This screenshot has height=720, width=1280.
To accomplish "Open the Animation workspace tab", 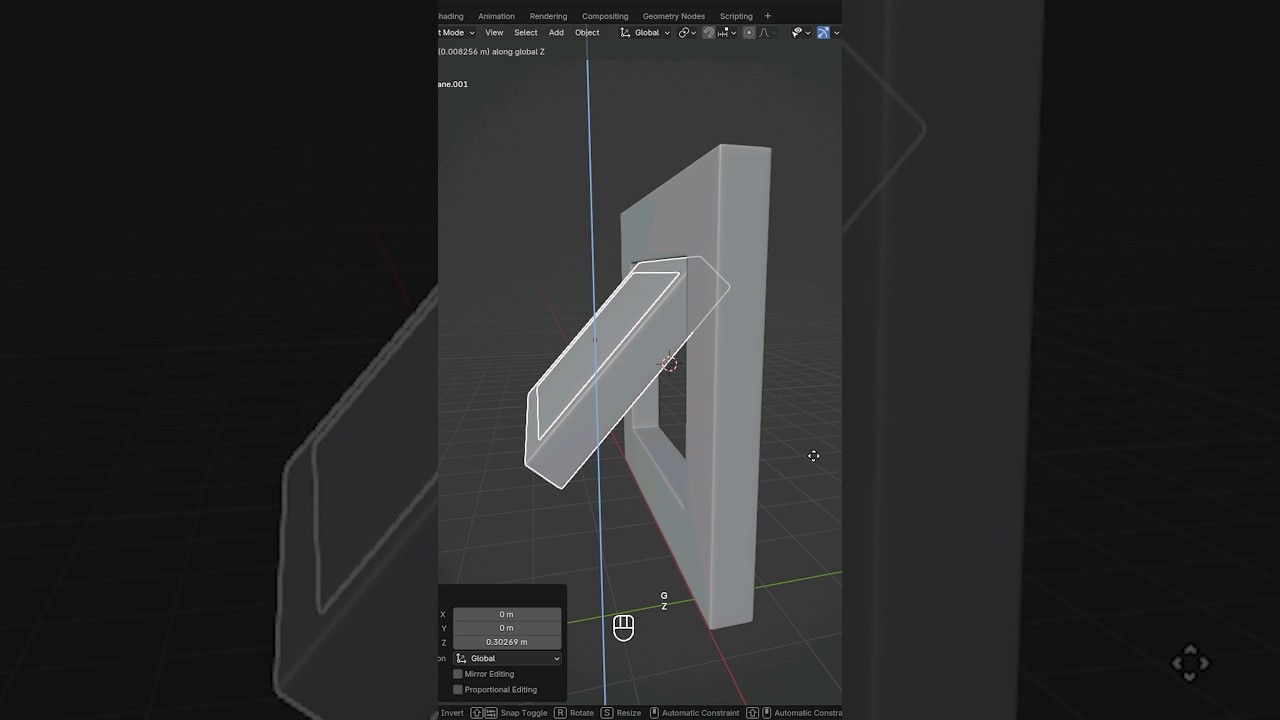I will 496,16.
